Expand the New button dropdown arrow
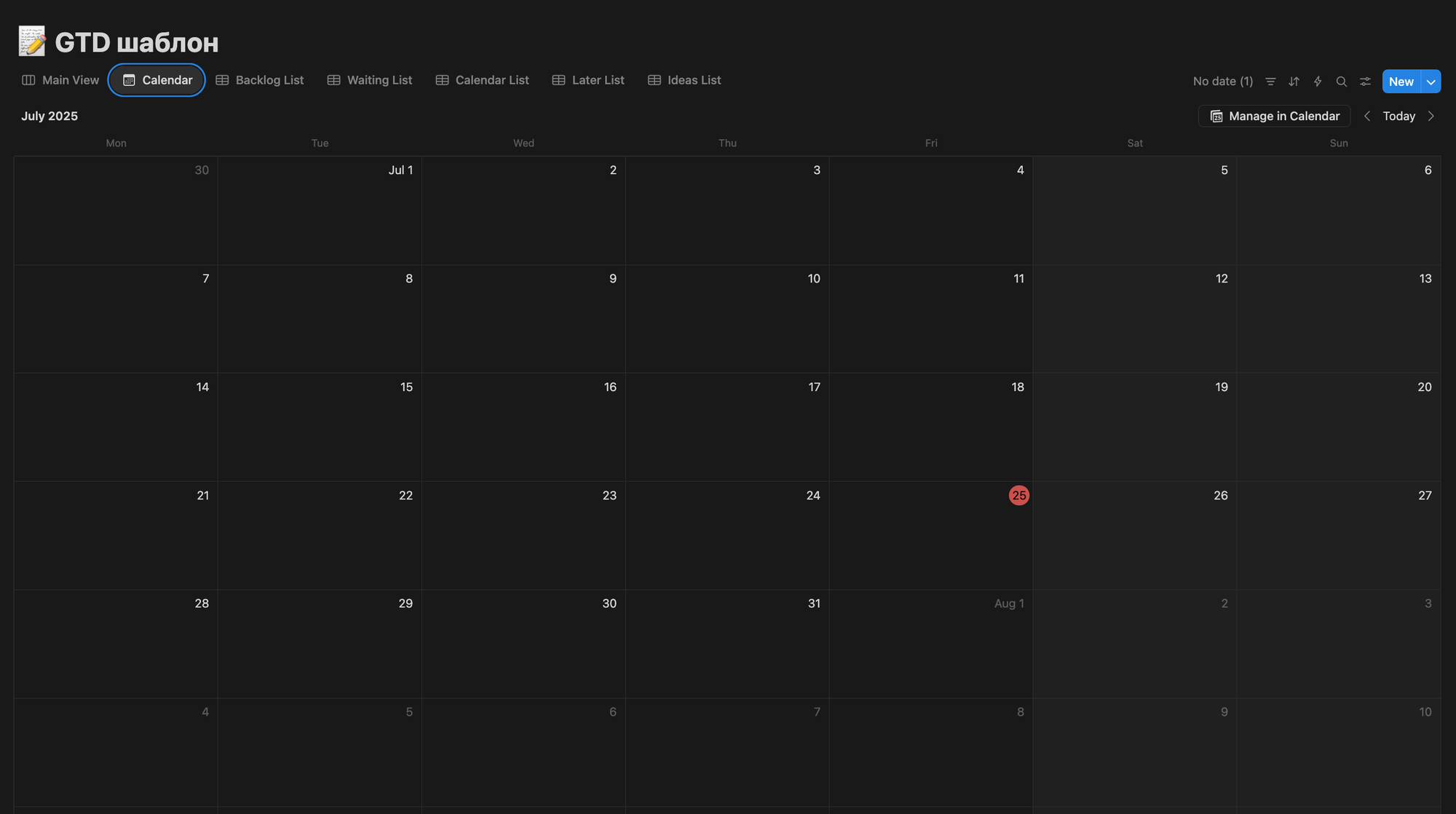 [x=1431, y=82]
